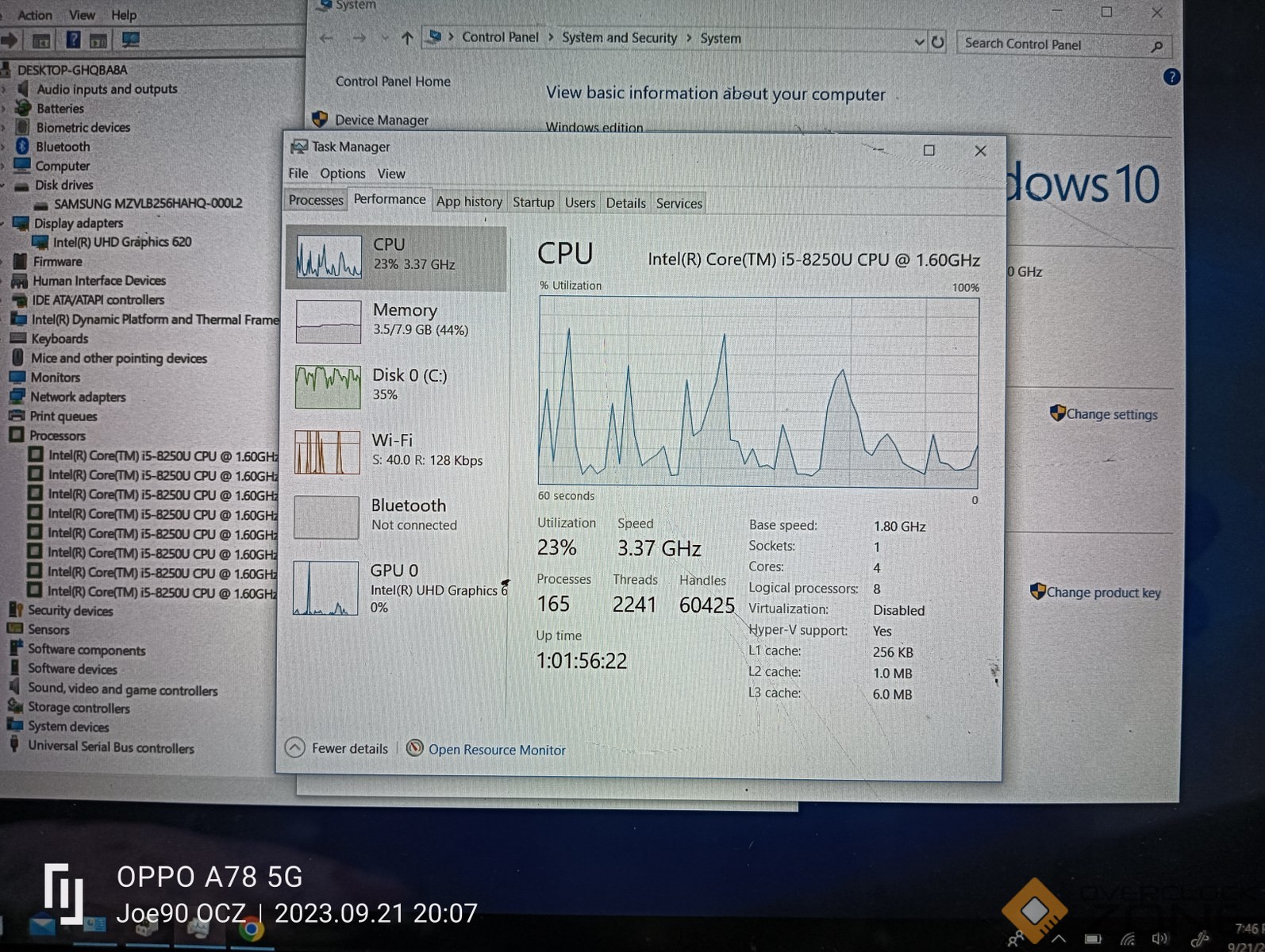Select Sound, video and game controllers
Image resolution: width=1265 pixels, height=952 pixels.
(x=123, y=689)
